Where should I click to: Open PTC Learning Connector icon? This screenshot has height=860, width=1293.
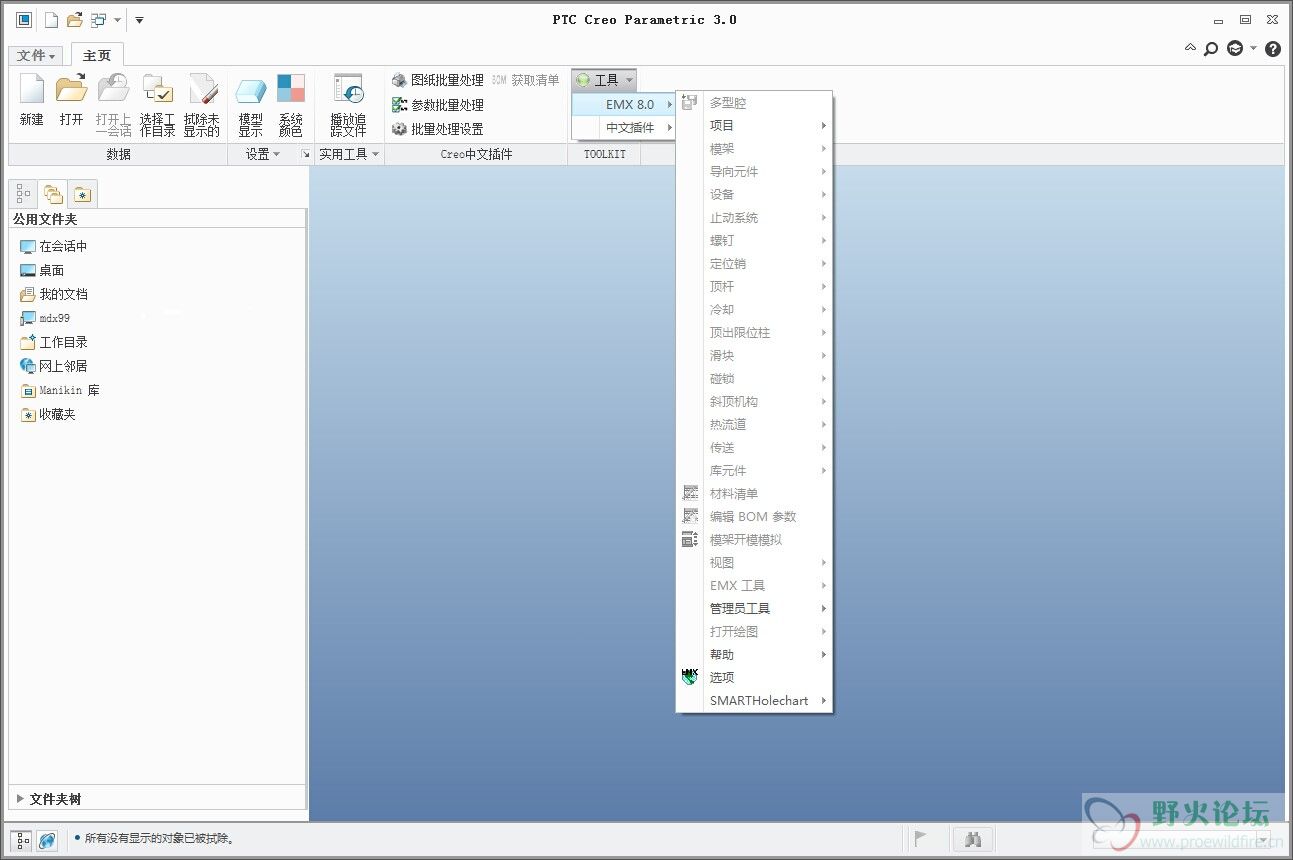(1235, 48)
